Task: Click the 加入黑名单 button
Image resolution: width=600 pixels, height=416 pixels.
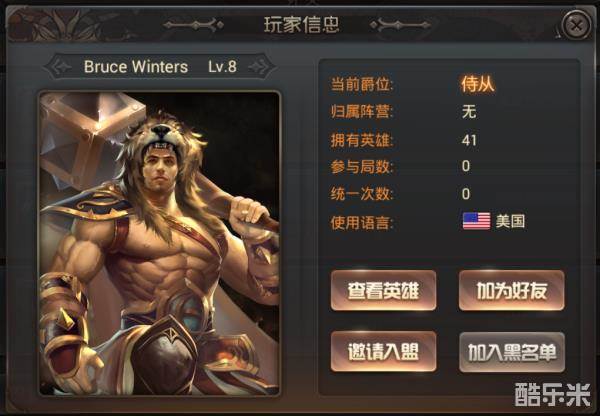Action: (512, 352)
